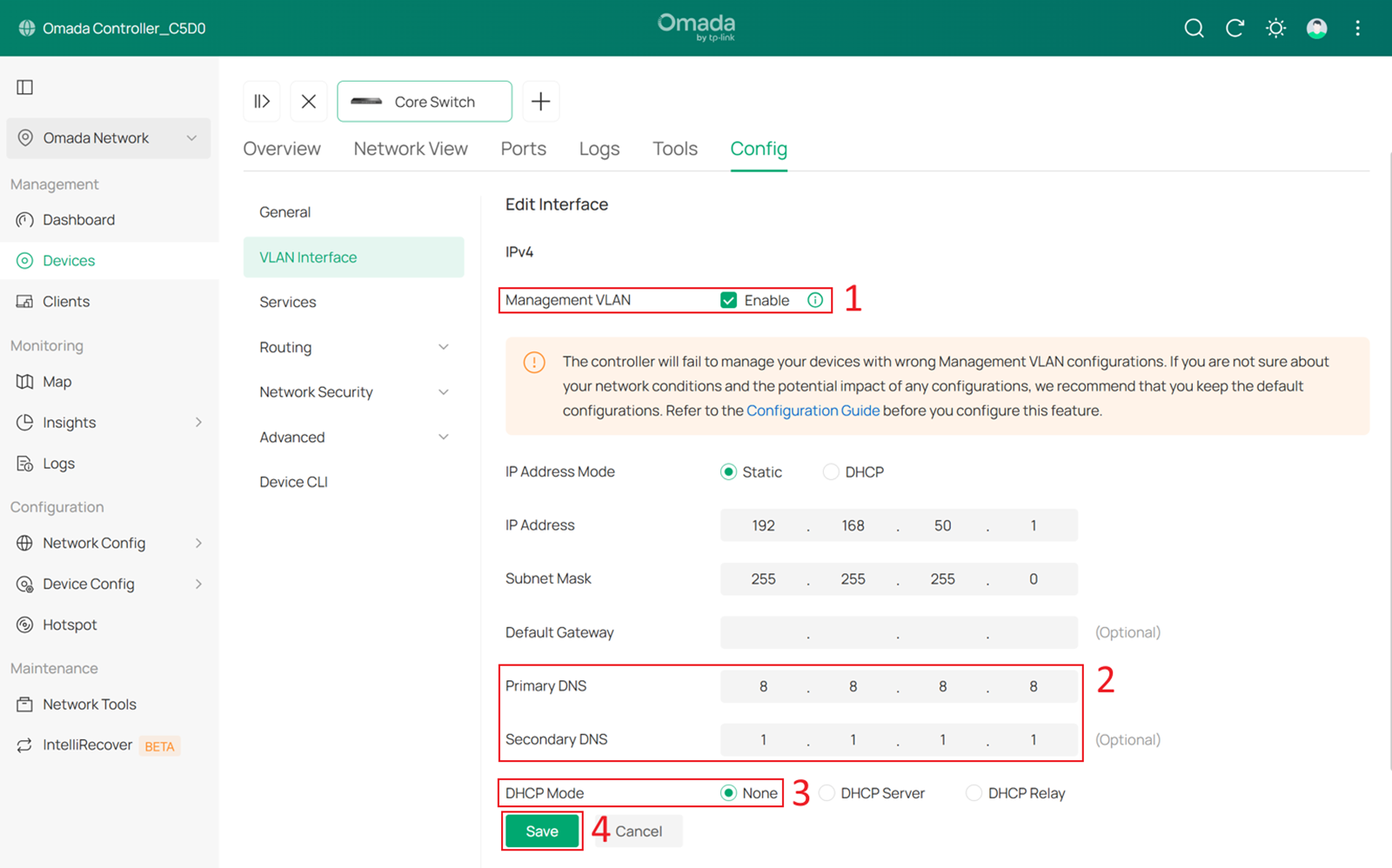
Task: Open the Hotspot configuration page
Action: pyautogui.click(x=69, y=624)
